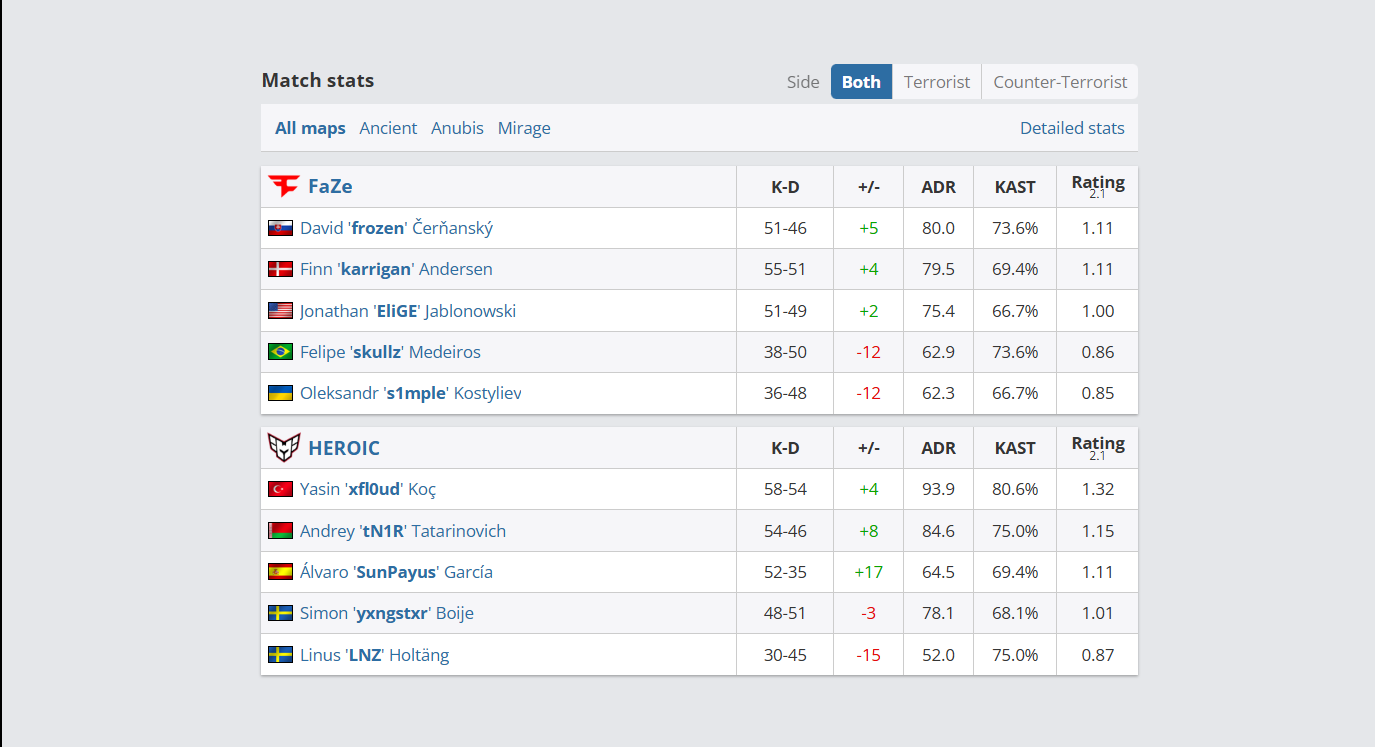
Task: Click xfl0ud's rating value 1.32
Action: tap(1098, 489)
